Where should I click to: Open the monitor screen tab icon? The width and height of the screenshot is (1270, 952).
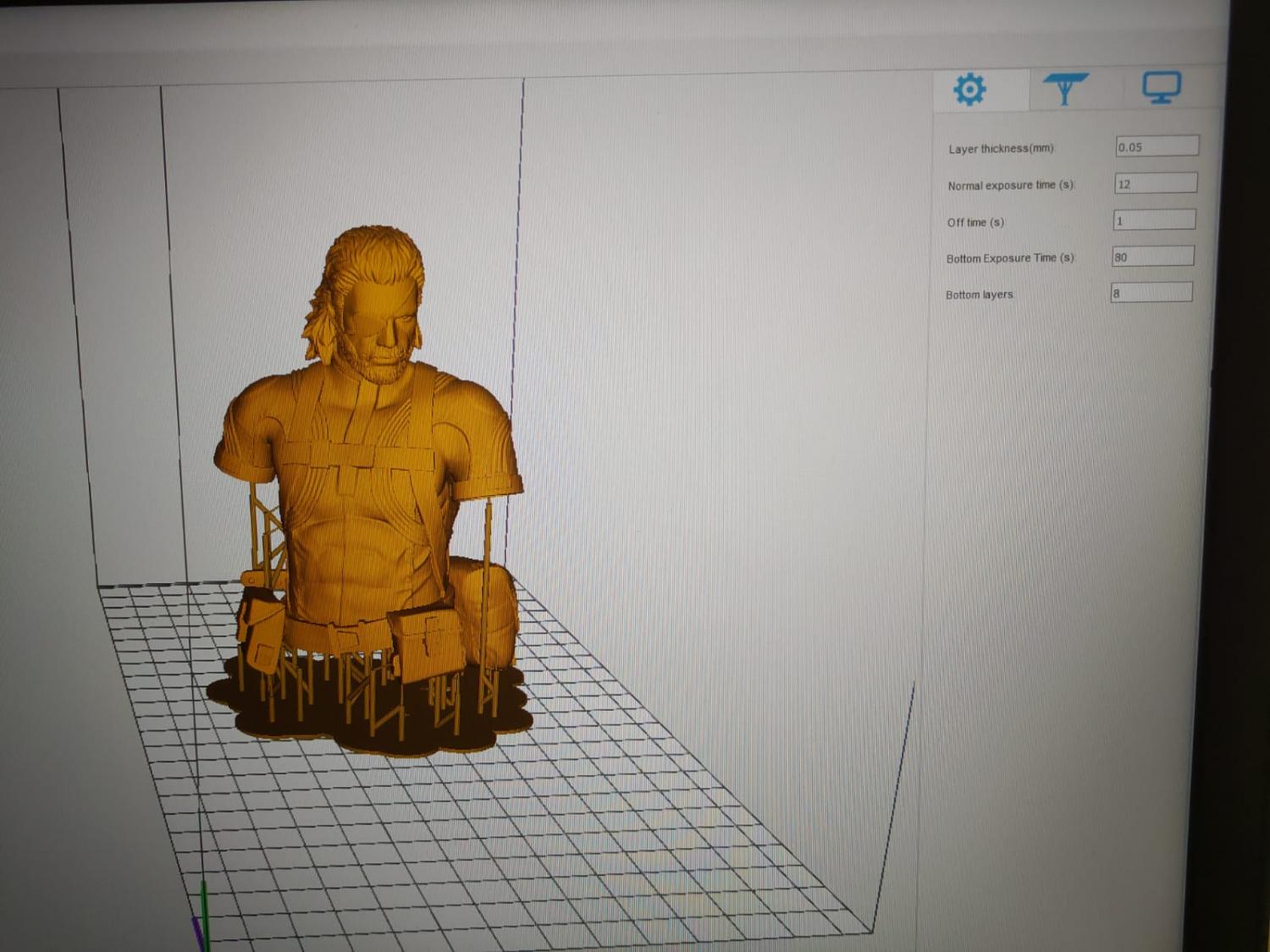tap(1162, 87)
